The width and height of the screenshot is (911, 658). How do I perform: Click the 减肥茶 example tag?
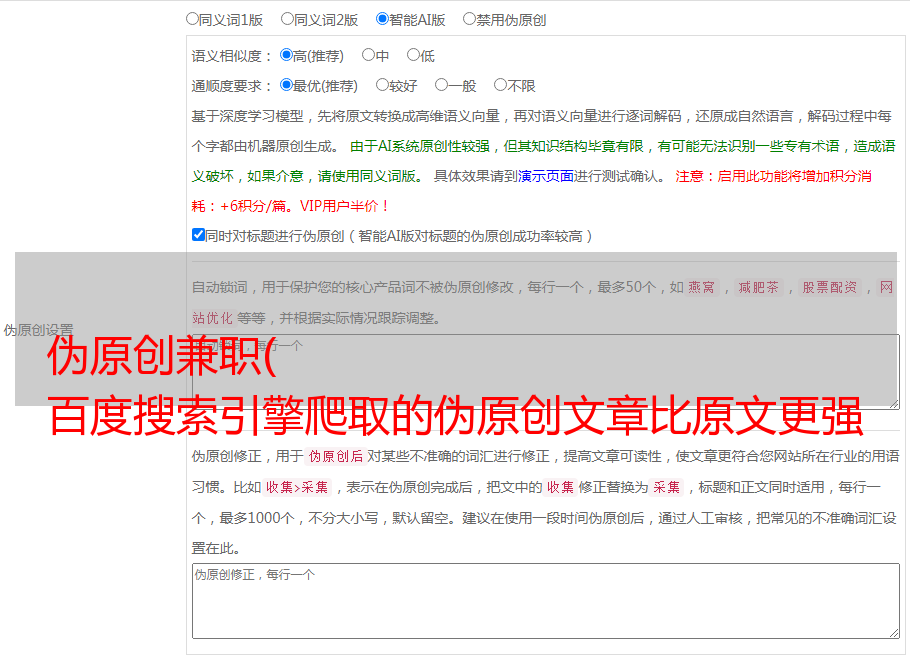coord(758,287)
